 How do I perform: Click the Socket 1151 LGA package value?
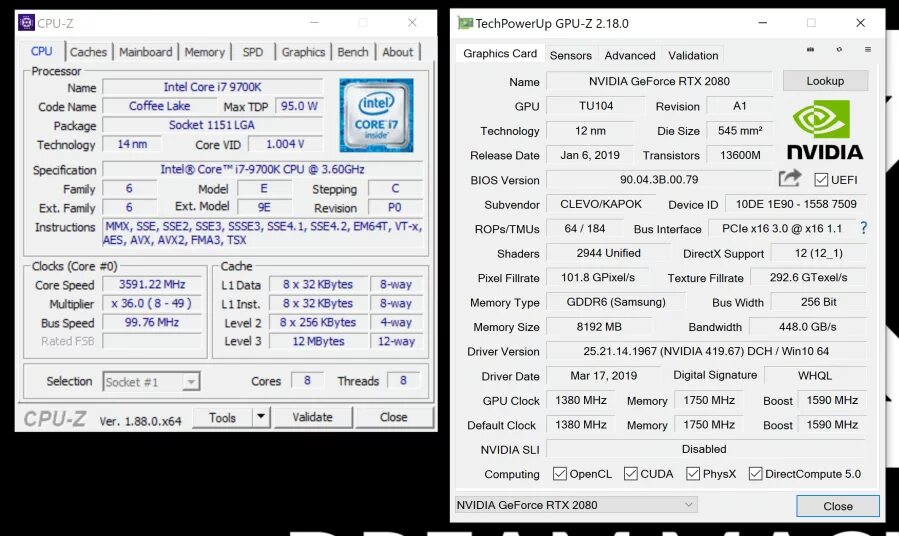tap(212, 125)
